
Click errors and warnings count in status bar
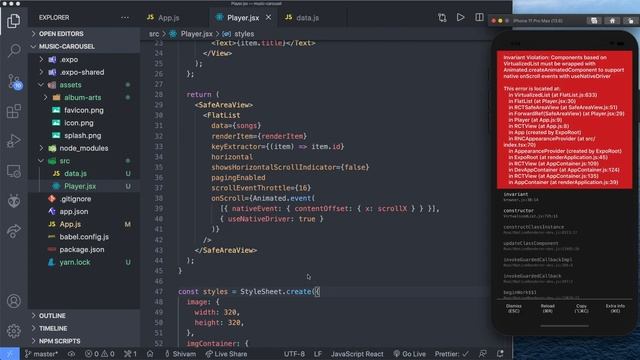pyautogui.click(x=100, y=354)
